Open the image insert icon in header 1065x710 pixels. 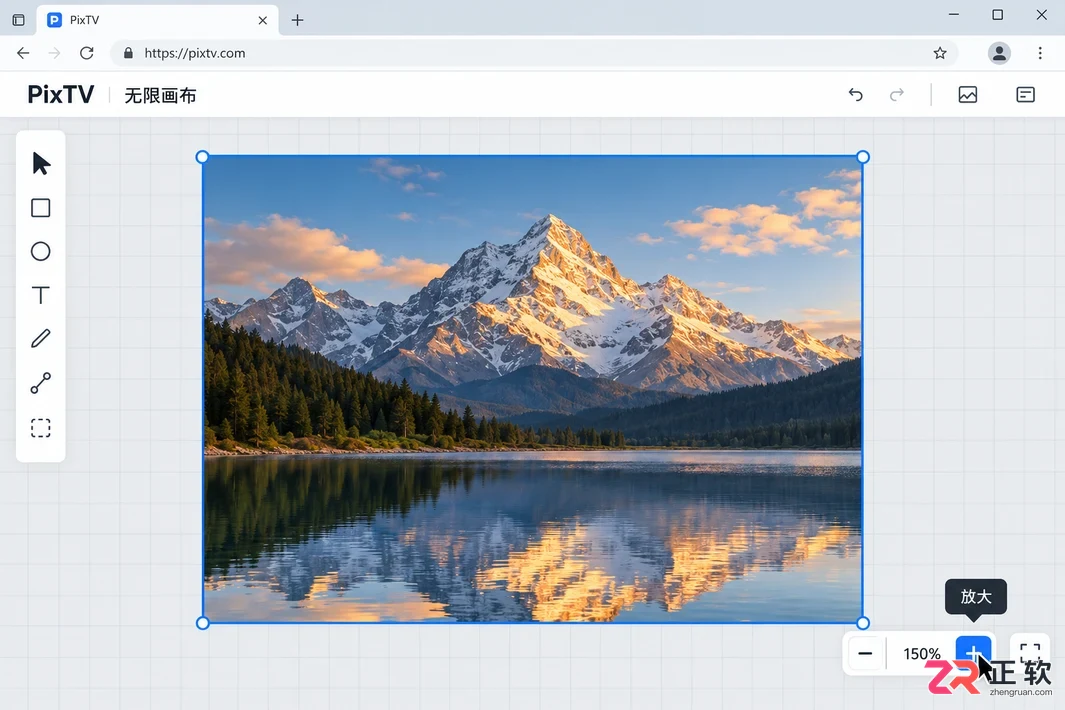968,94
